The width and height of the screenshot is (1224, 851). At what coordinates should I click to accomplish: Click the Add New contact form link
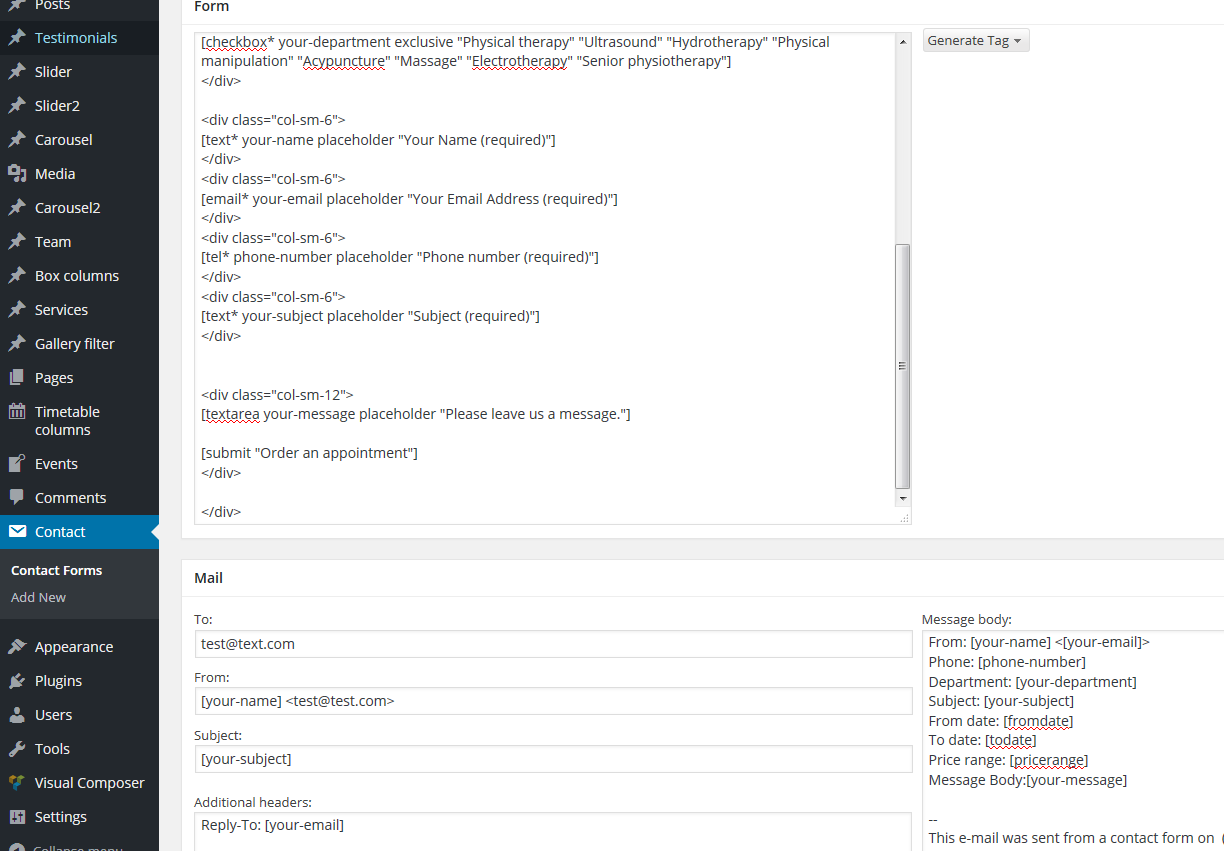[38, 597]
